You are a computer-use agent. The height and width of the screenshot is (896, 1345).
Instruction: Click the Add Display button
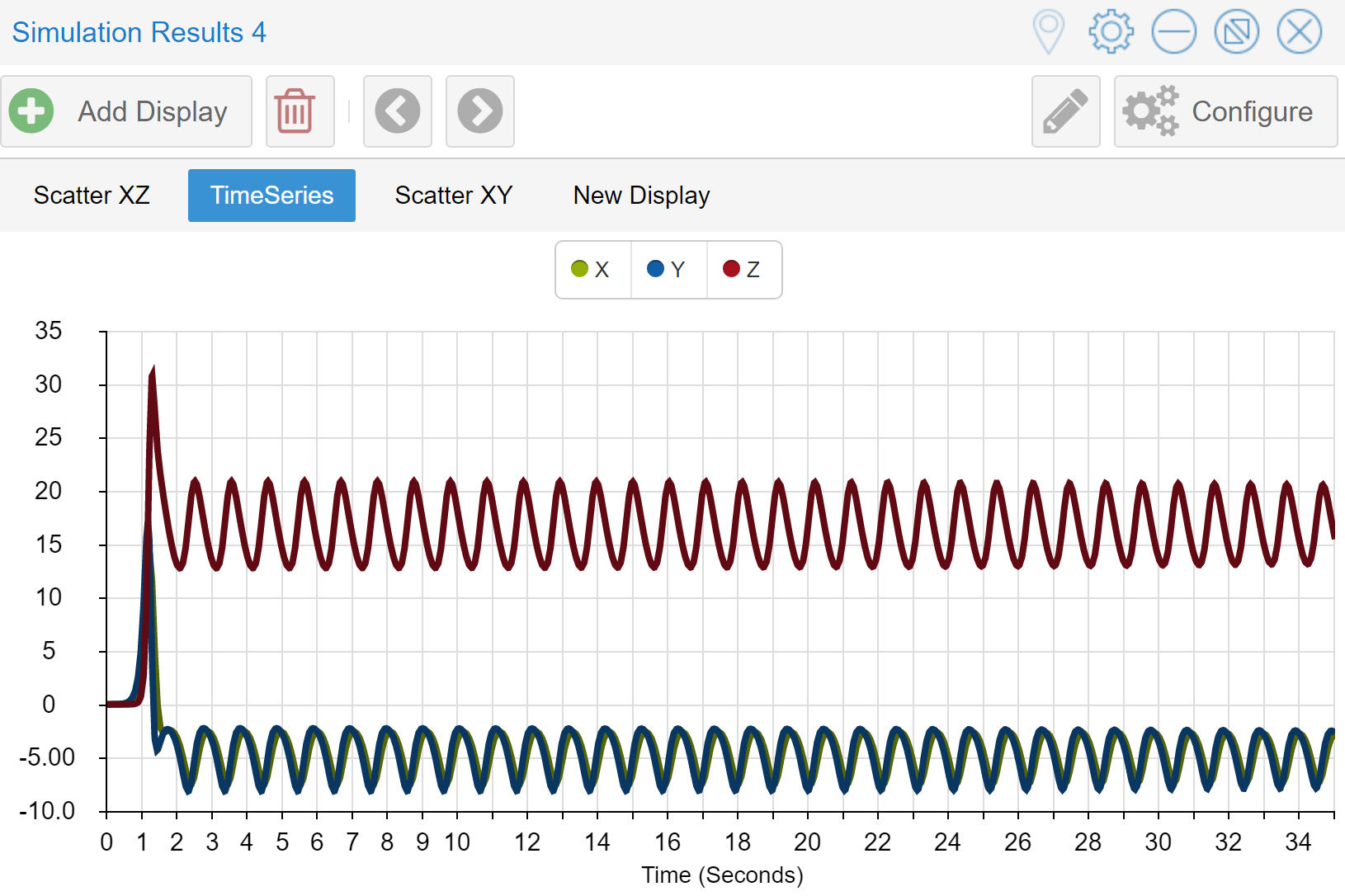[x=126, y=111]
